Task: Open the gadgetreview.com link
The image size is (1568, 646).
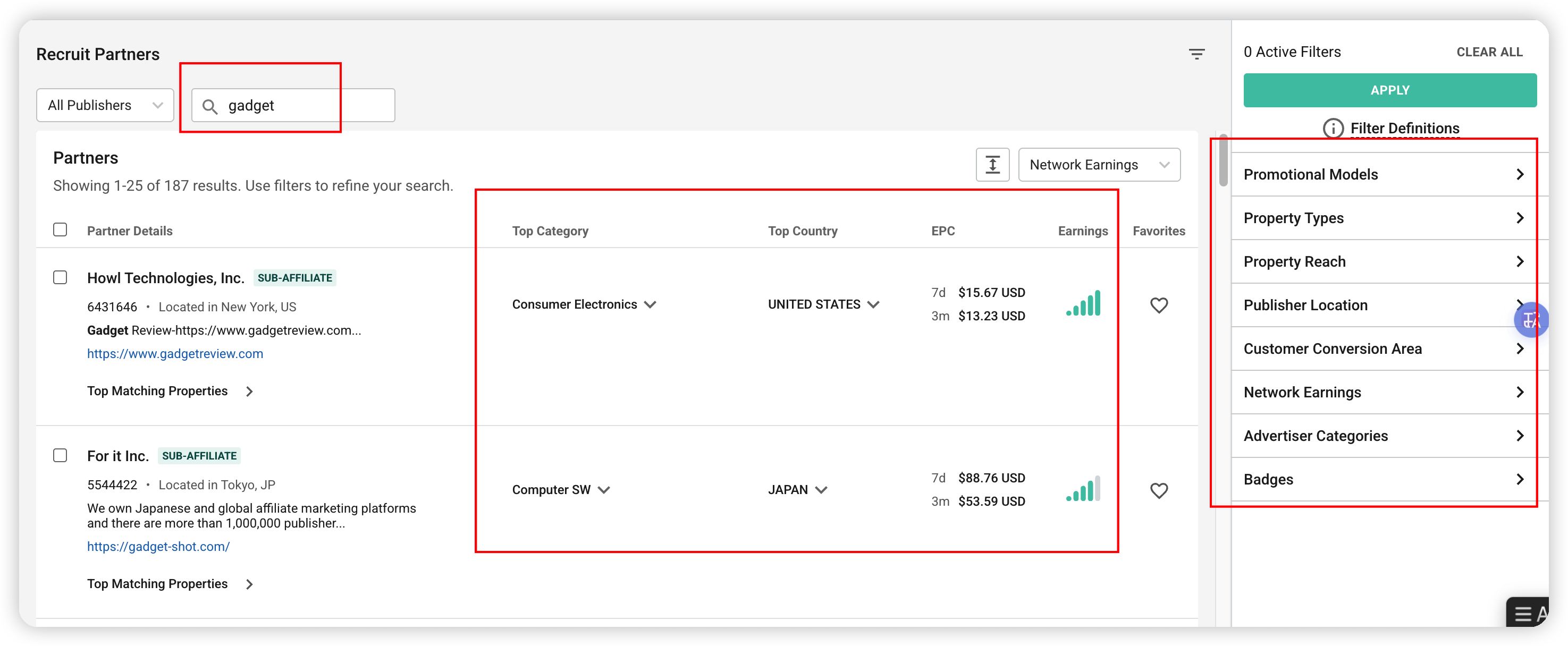Action: (x=175, y=353)
